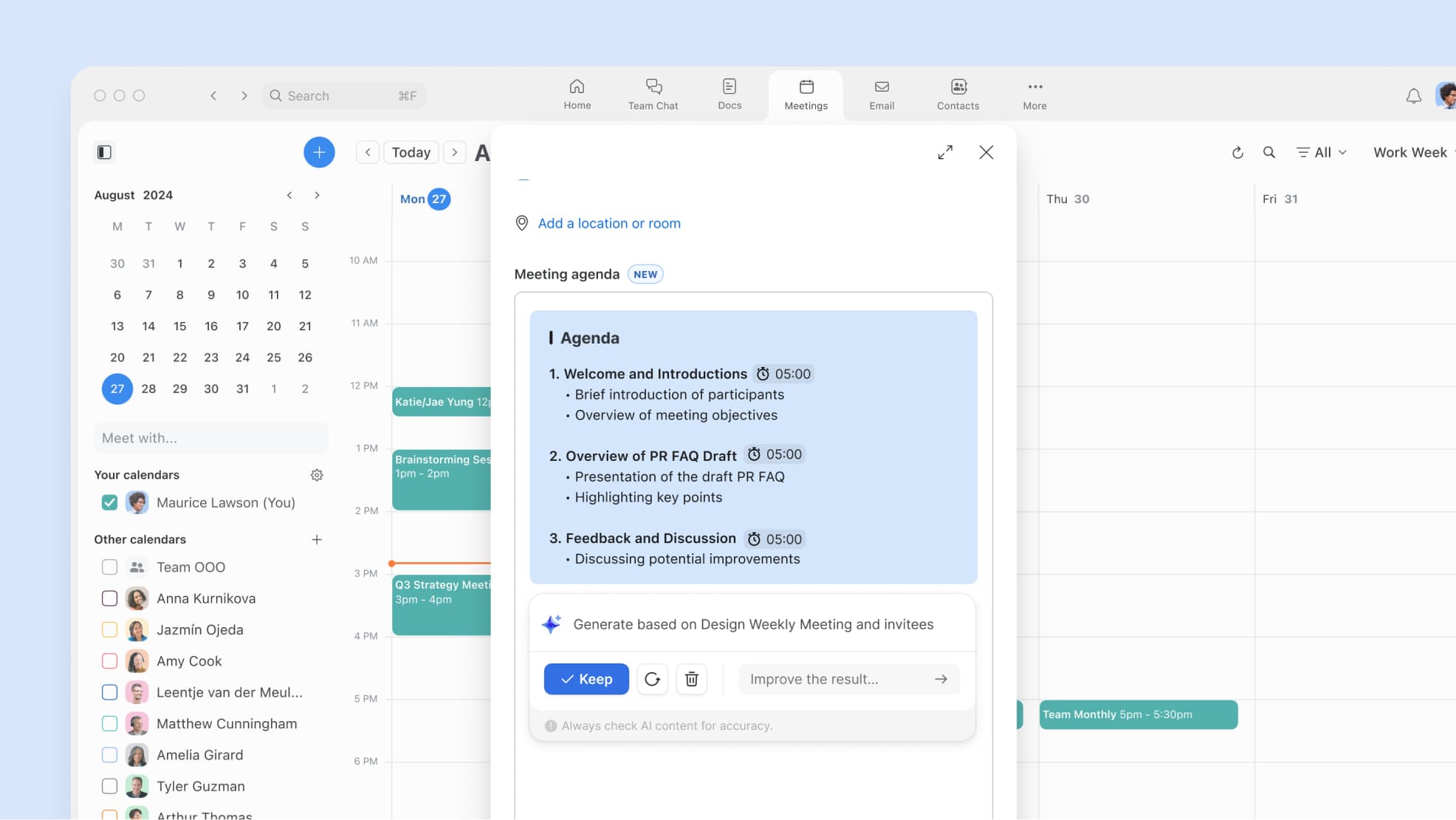Viewport: 1456px width, 820px height.
Task: Open calendar search magnifier icon
Action: pyautogui.click(x=1268, y=152)
